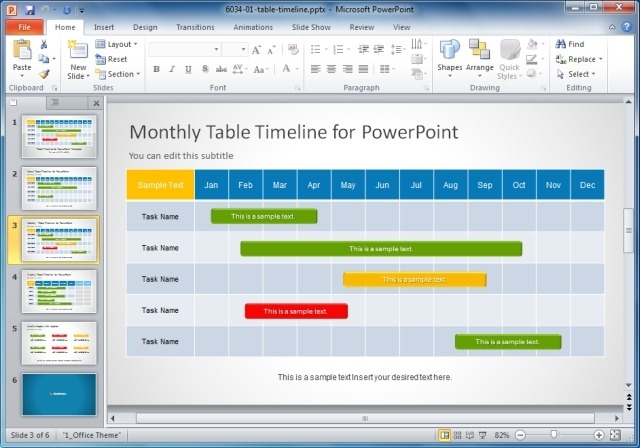Open Shapes gallery
The height and width of the screenshot is (448, 640).
(x=450, y=58)
